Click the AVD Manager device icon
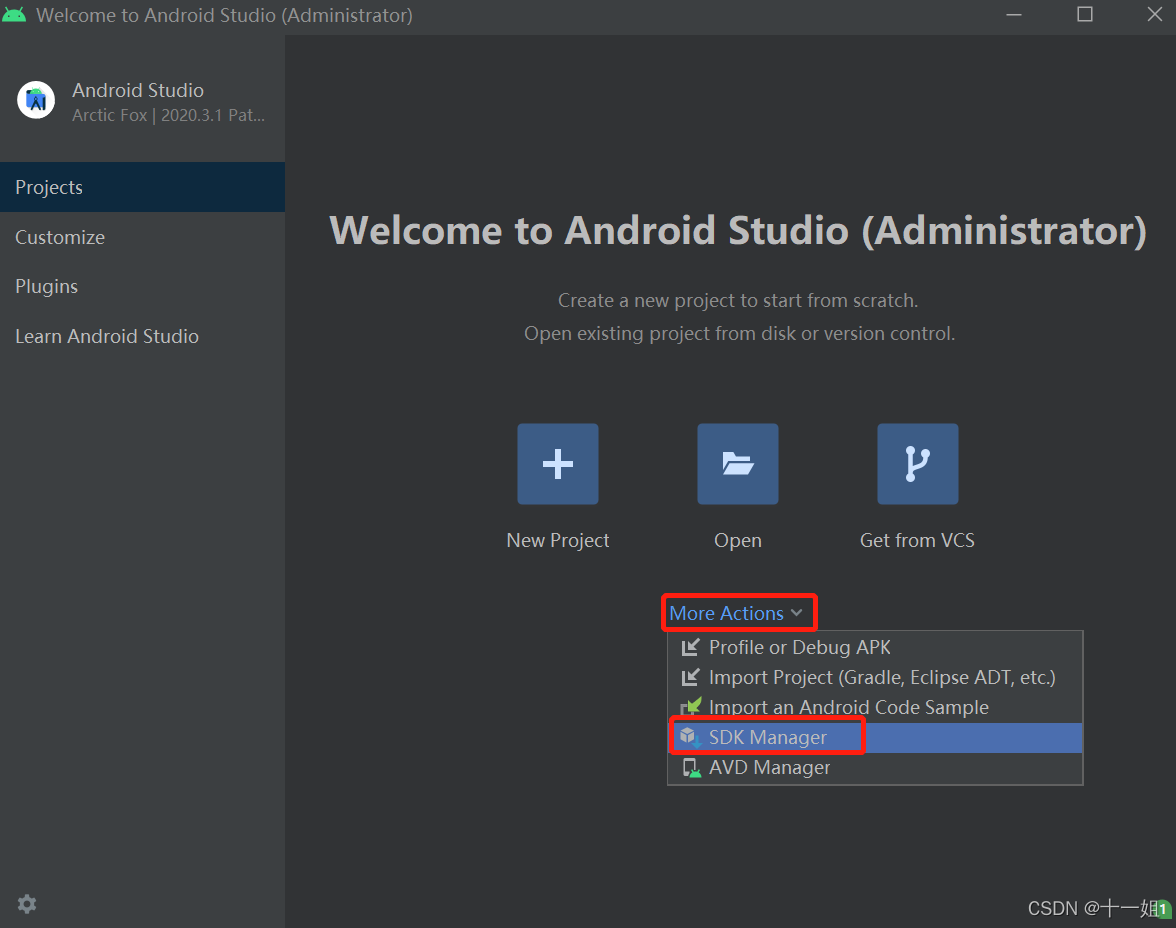The image size is (1176, 928). click(x=691, y=767)
